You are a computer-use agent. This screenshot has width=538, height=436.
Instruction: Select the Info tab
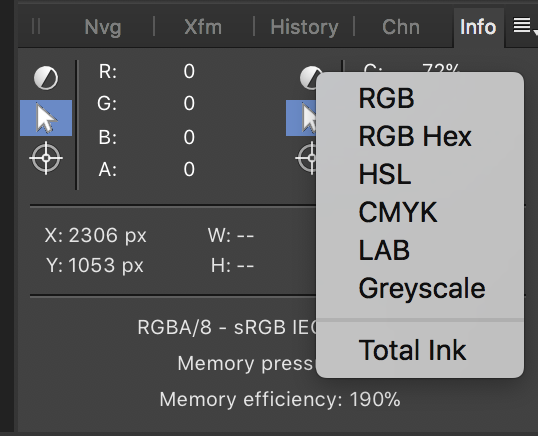point(478,27)
